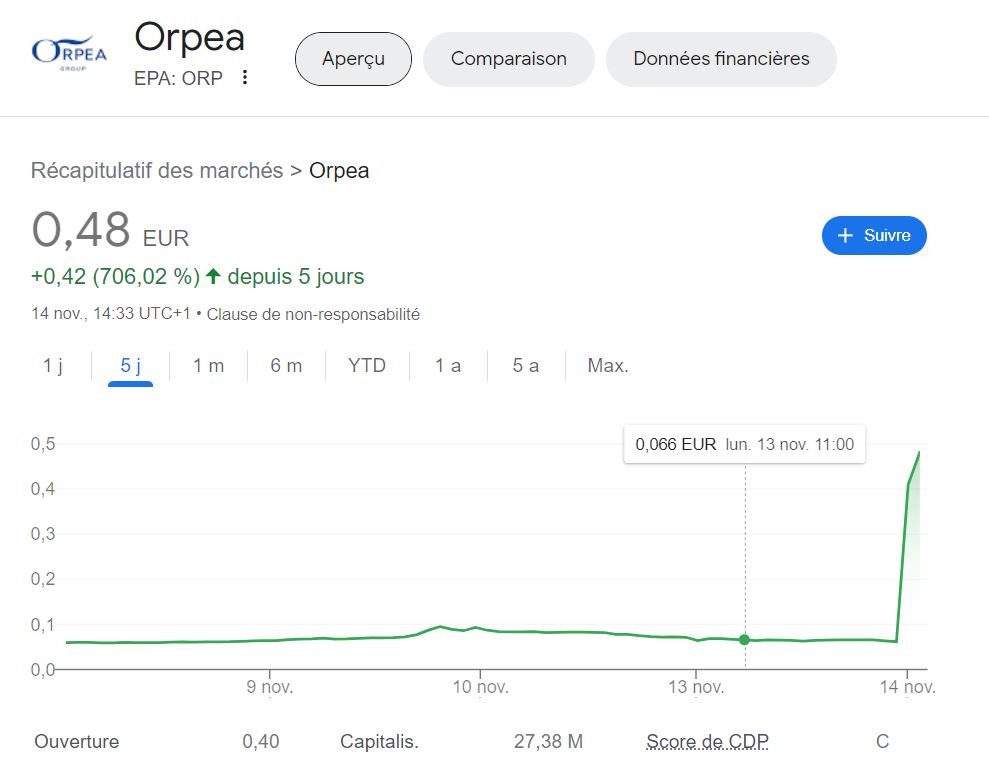Open the Données financières tab

721,59
